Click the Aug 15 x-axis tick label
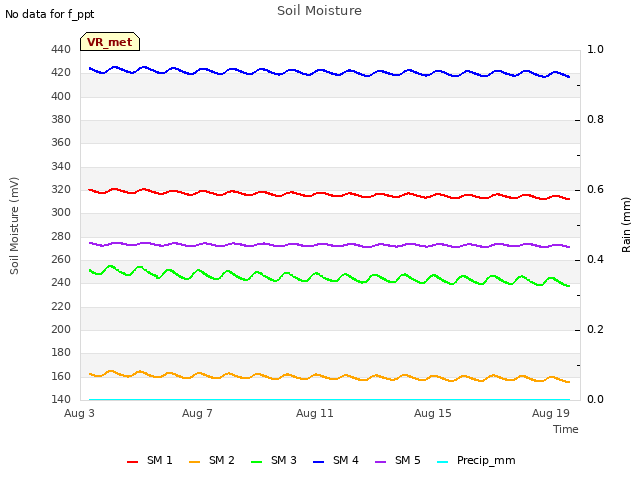 433,413
